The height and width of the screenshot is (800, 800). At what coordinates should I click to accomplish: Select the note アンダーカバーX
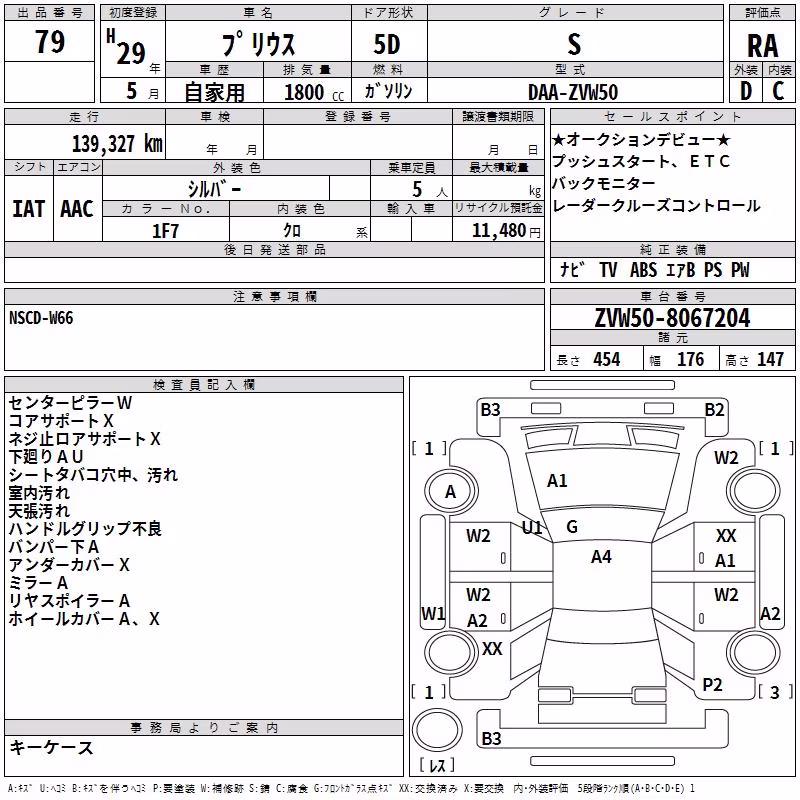click(x=69, y=565)
